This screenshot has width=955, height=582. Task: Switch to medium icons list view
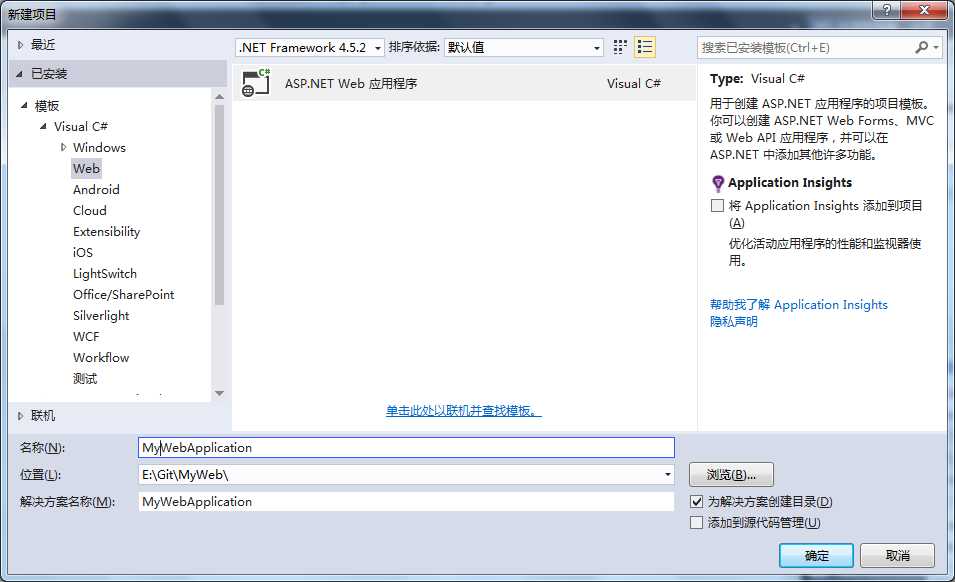click(644, 47)
